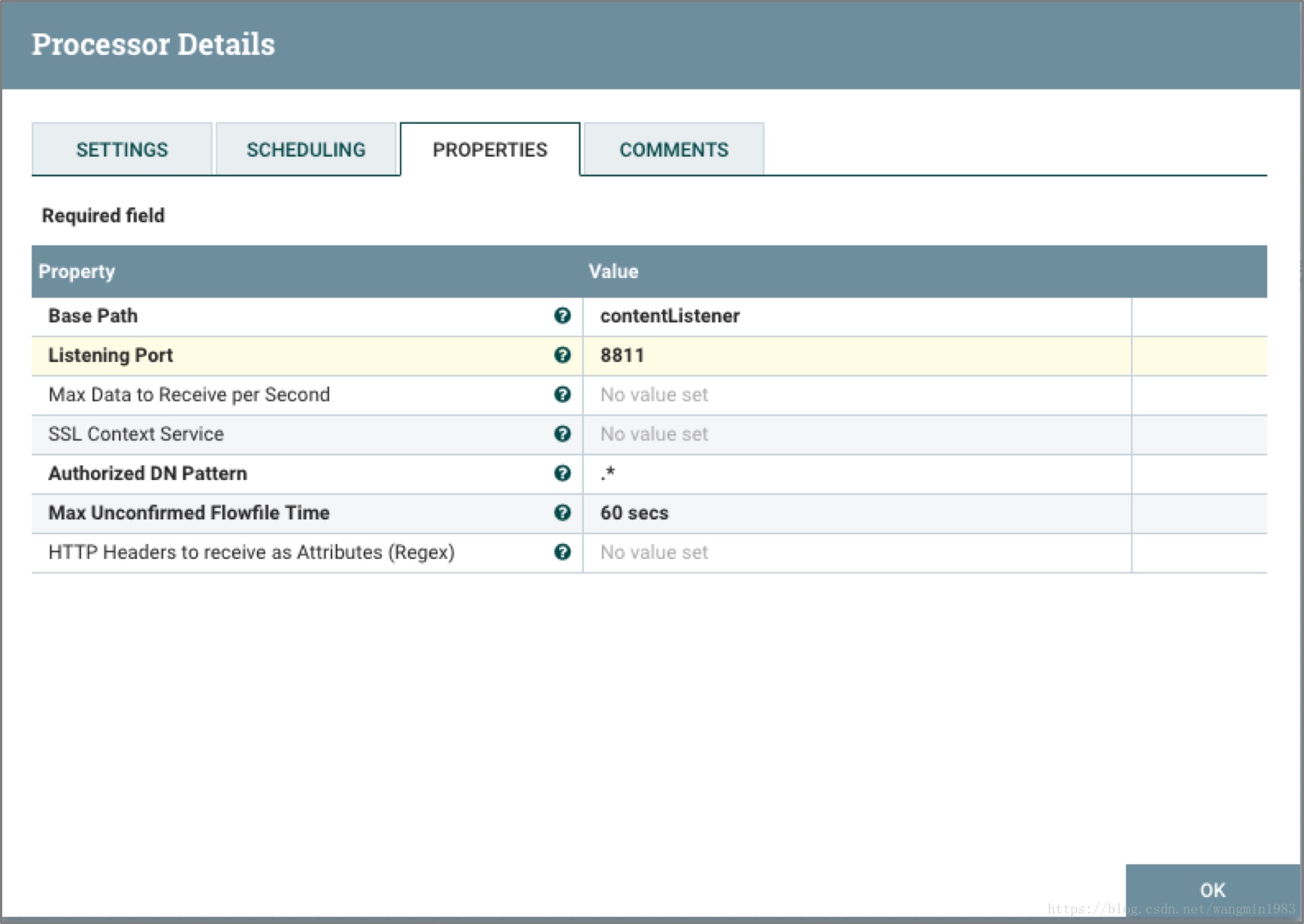This screenshot has height=924, width=1304.
Task: Go to the Comments tab
Action: point(674,149)
